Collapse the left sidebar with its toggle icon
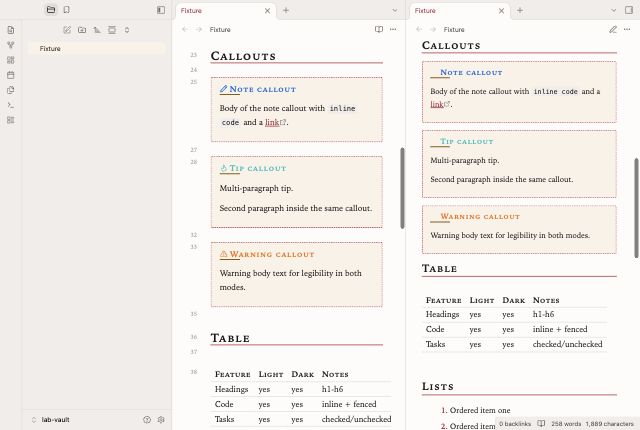 pos(161,10)
